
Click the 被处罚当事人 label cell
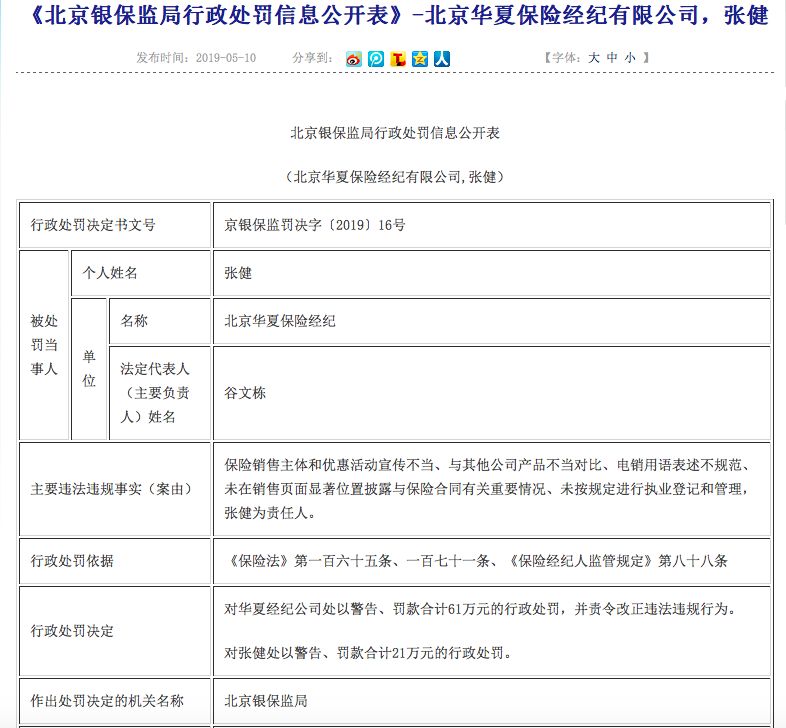44,345
